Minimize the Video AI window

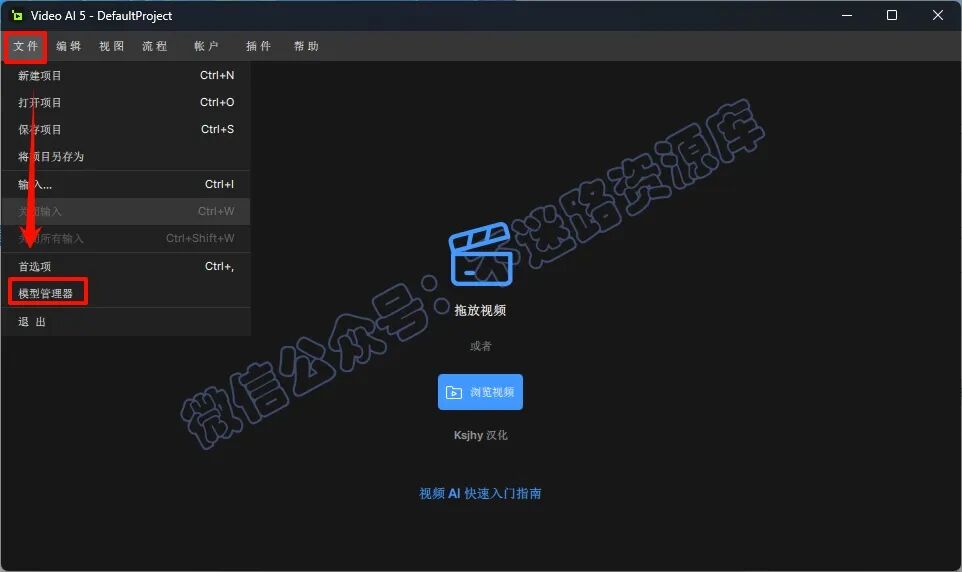click(847, 15)
